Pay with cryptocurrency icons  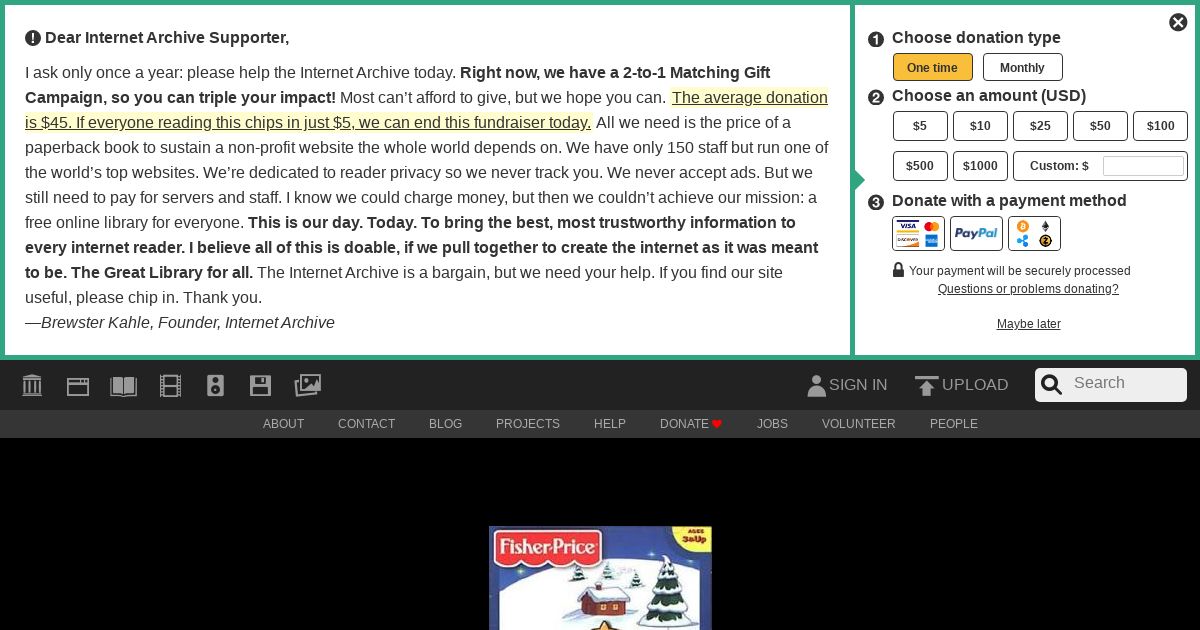pos(1034,234)
